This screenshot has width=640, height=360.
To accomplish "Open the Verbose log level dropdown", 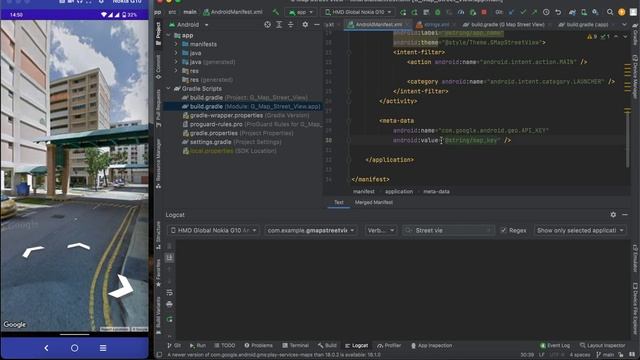I will click(380, 230).
